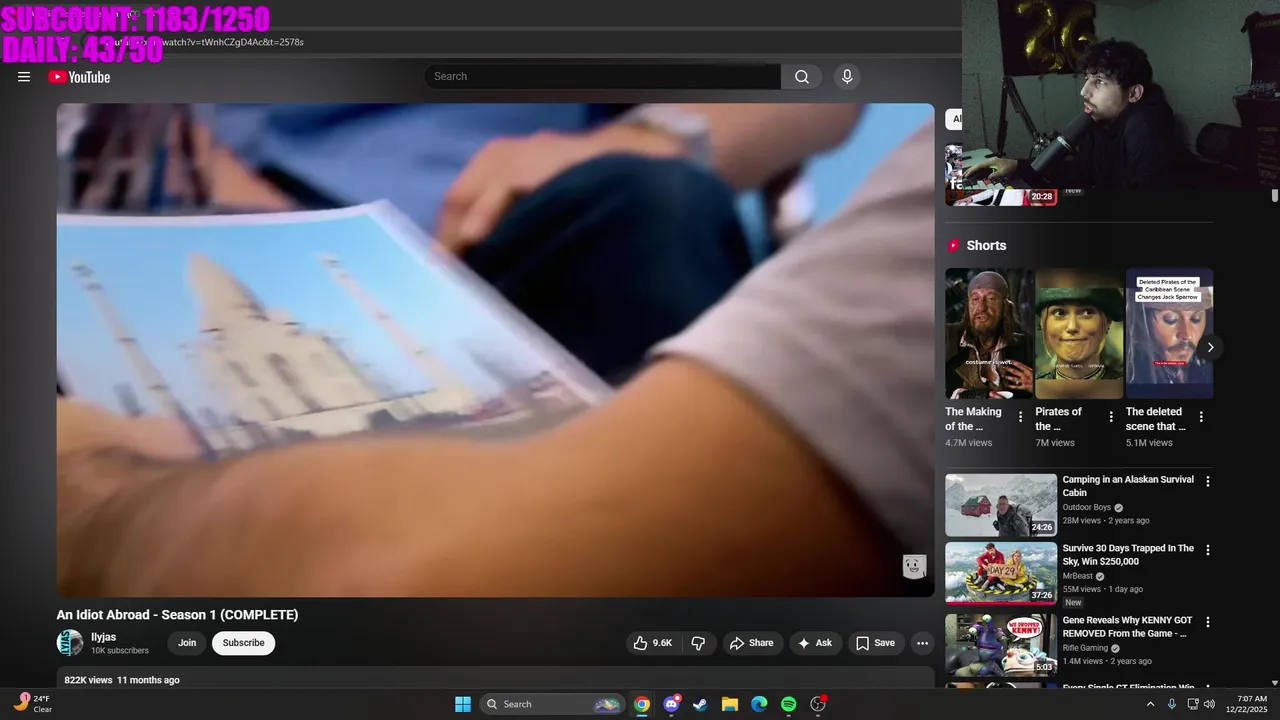Viewport: 1280px width, 720px height.
Task: Play Camping in an Alaskan Survival Cabin thumbnail
Action: click(x=1001, y=505)
